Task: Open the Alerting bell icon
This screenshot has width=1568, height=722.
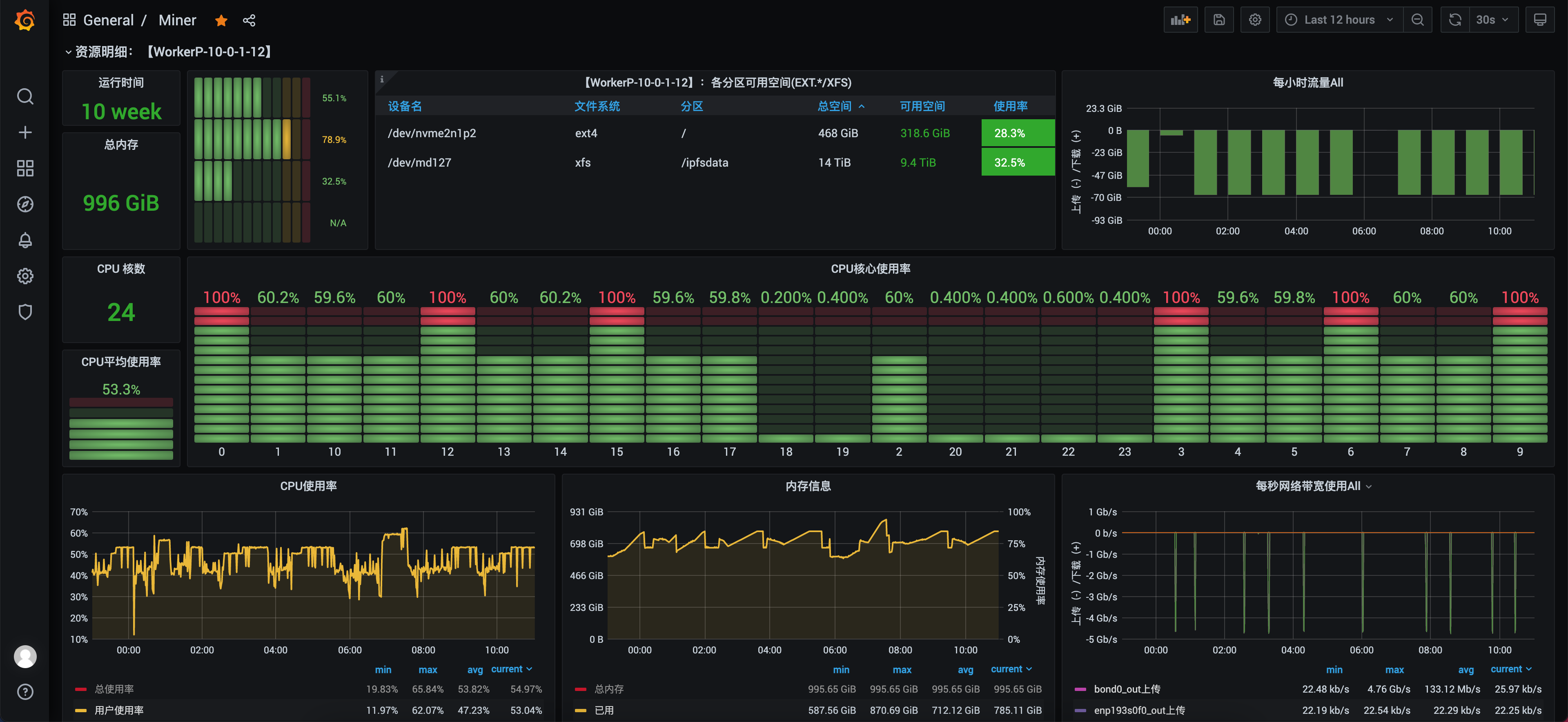Action: click(x=25, y=241)
